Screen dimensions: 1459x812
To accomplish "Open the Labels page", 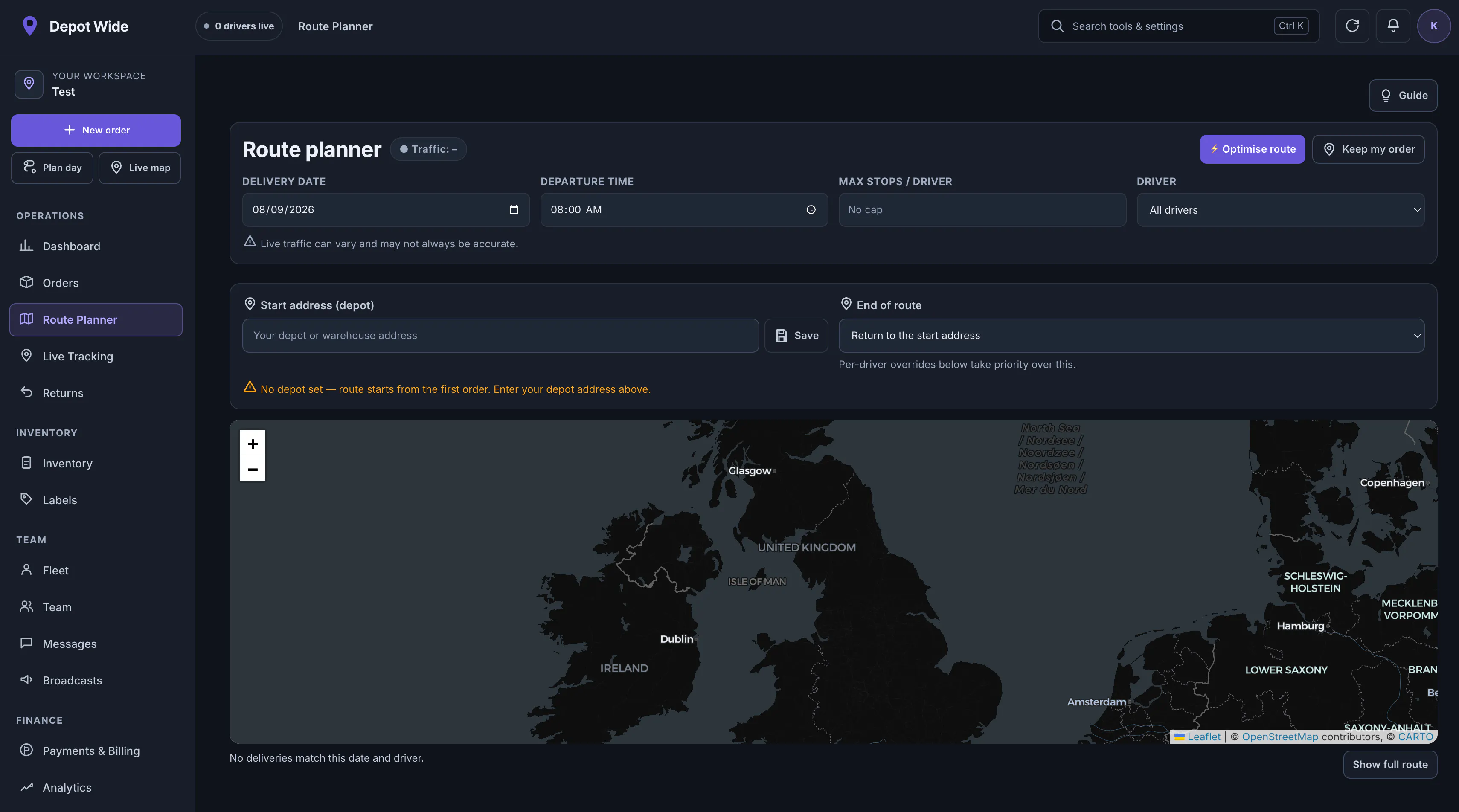I will click(x=96, y=500).
